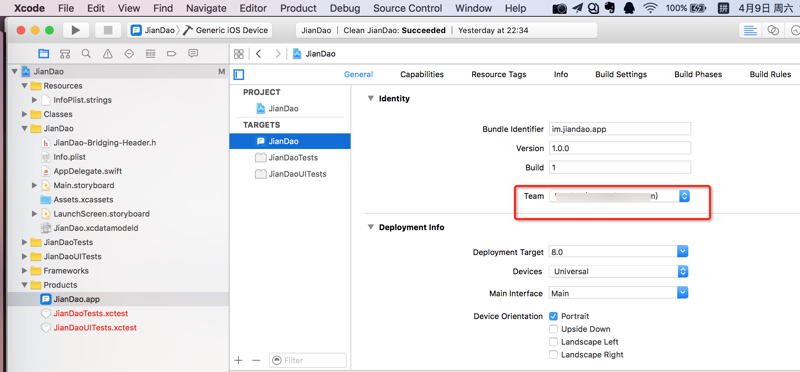The image size is (800, 372).
Task: Open the Project navigator folder icon
Action: (x=44, y=54)
